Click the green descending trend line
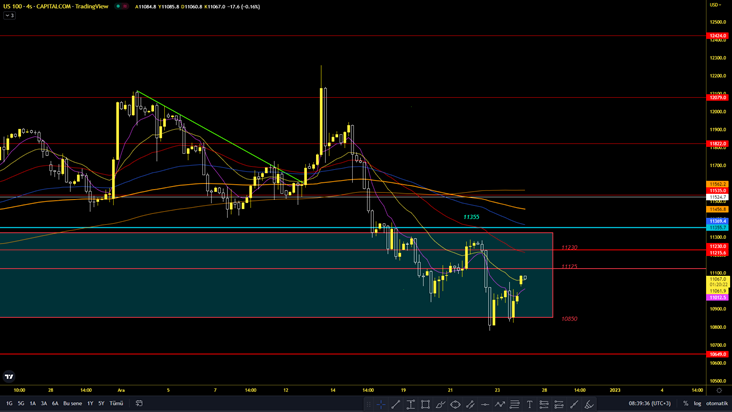 [x=219, y=137]
